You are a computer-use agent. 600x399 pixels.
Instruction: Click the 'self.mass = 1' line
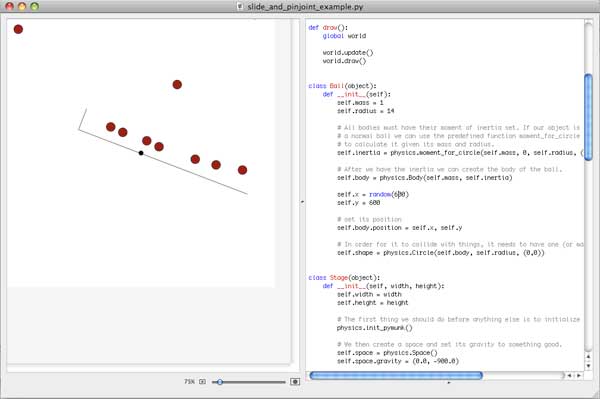(360, 103)
